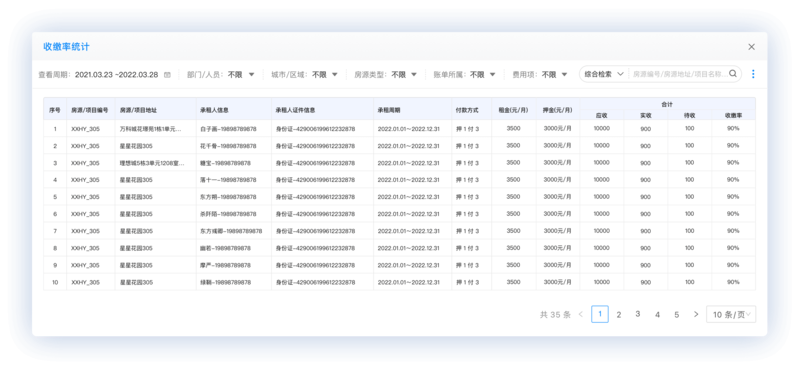Go to the next page arrow
Image resolution: width=800 pixels, height=379 pixels.
(x=696, y=315)
